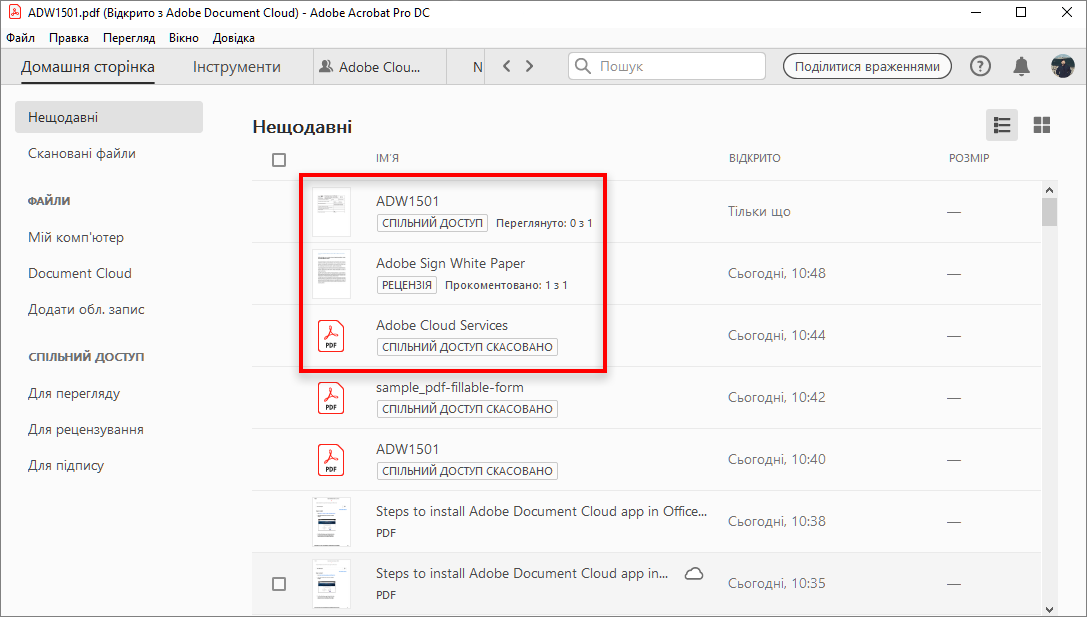The height and width of the screenshot is (617, 1087).
Task: Open Мій комп'ютер in sidebar
Action: 76,237
